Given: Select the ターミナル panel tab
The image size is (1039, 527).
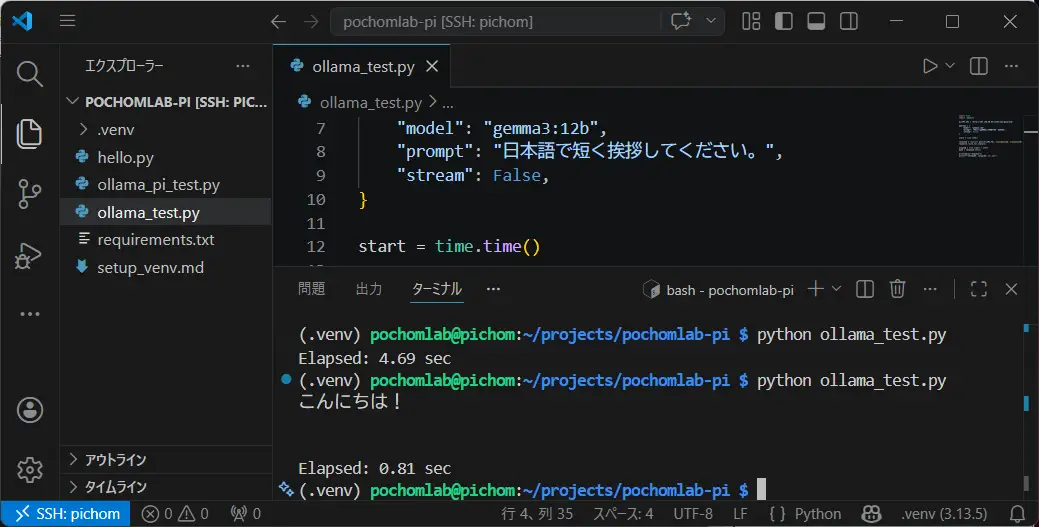Looking at the screenshot, I should (437, 288).
